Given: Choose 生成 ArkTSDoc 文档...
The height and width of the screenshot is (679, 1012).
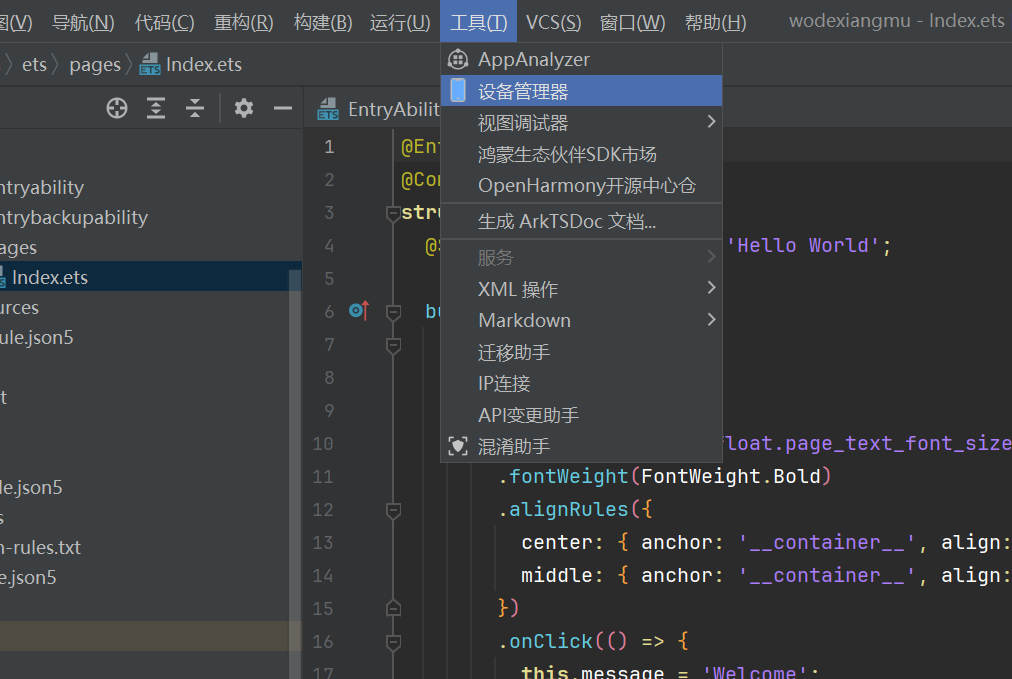Looking at the screenshot, I should pyautogui.click(x=581, y=221).
